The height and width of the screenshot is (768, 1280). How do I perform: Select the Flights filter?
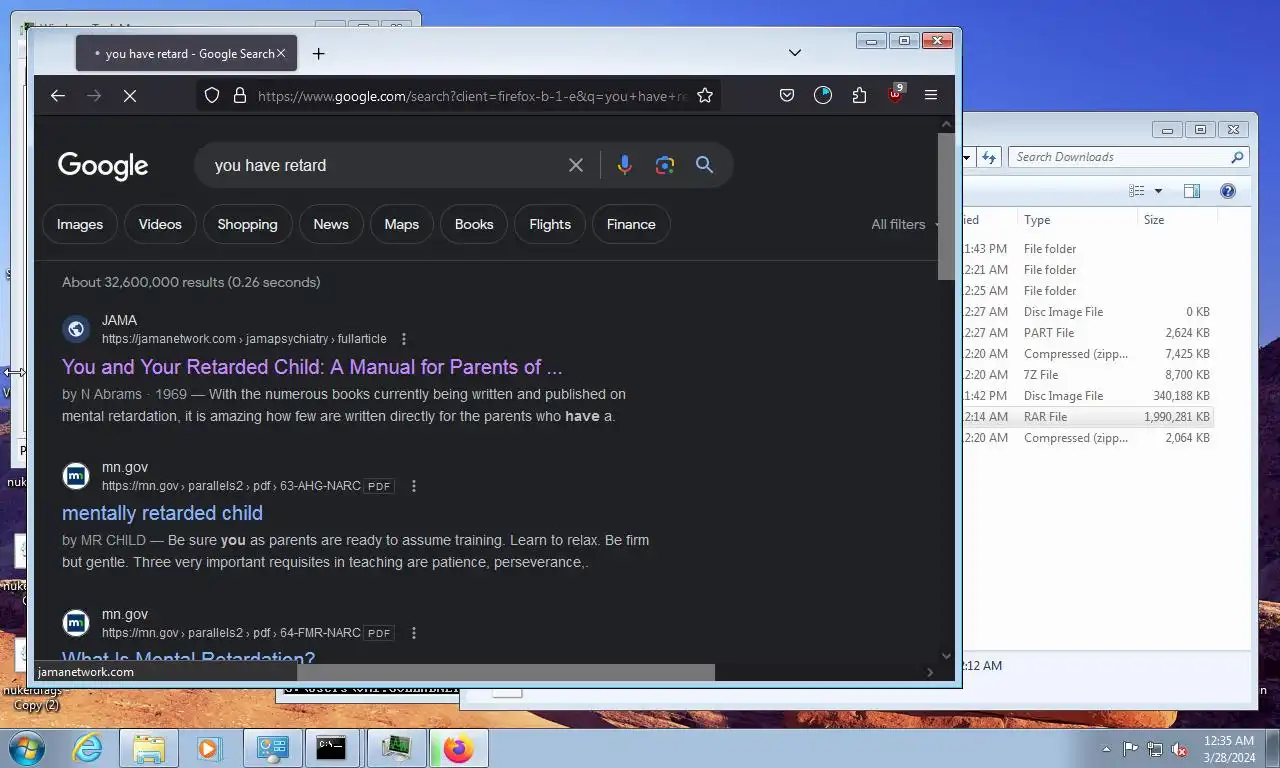coord(550,224)
